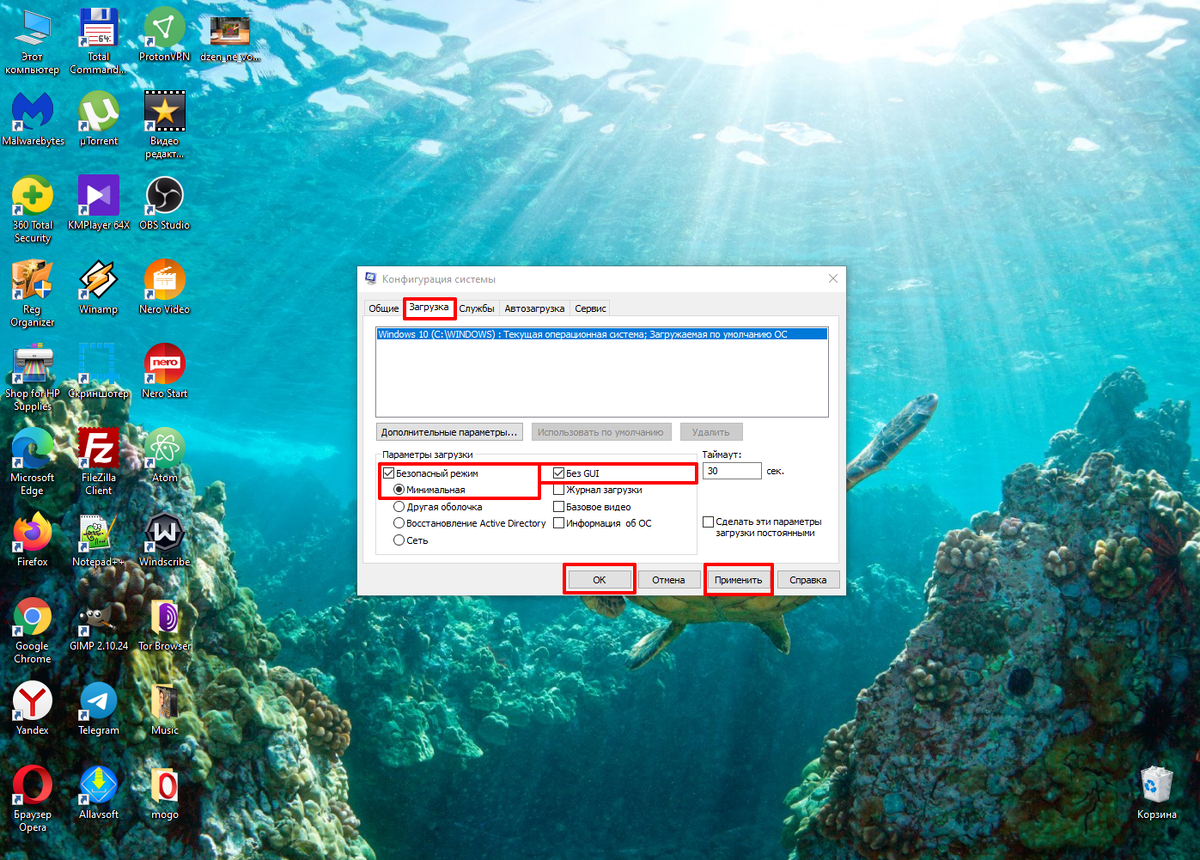Select Windows 10 boot entry in list

602,334
